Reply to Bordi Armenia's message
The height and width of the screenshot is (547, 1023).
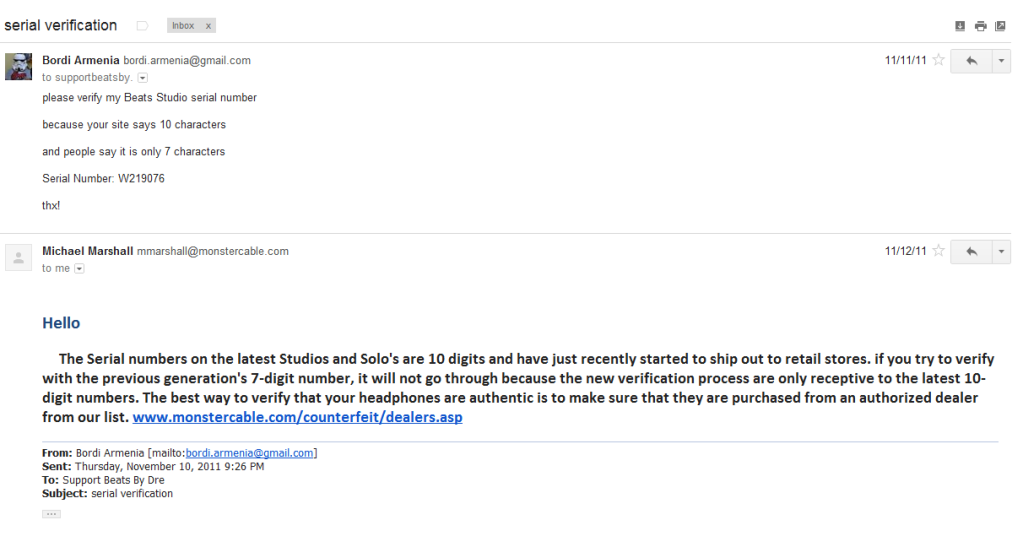971,61
